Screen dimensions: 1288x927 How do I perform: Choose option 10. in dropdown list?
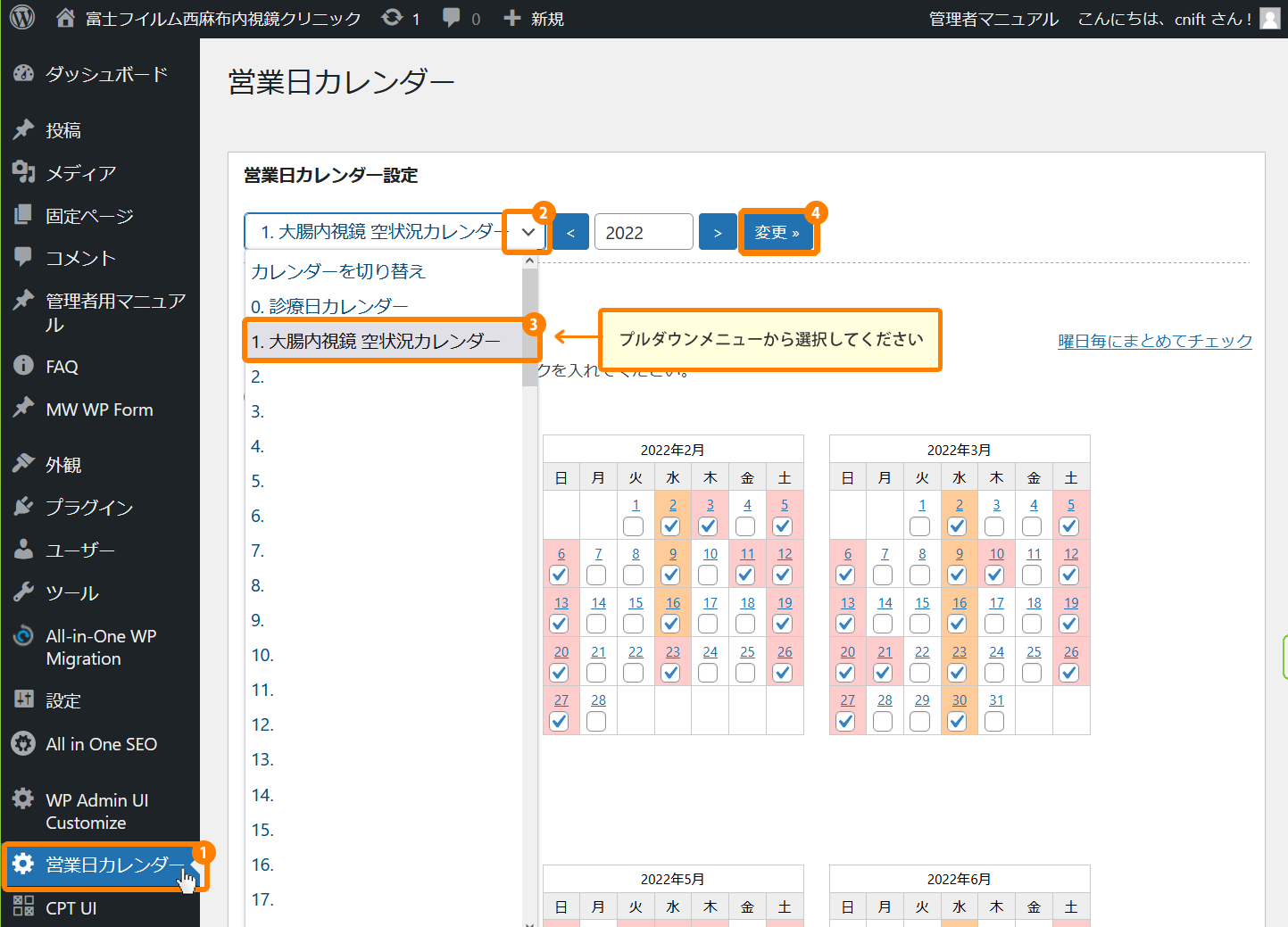pos(384,655)
